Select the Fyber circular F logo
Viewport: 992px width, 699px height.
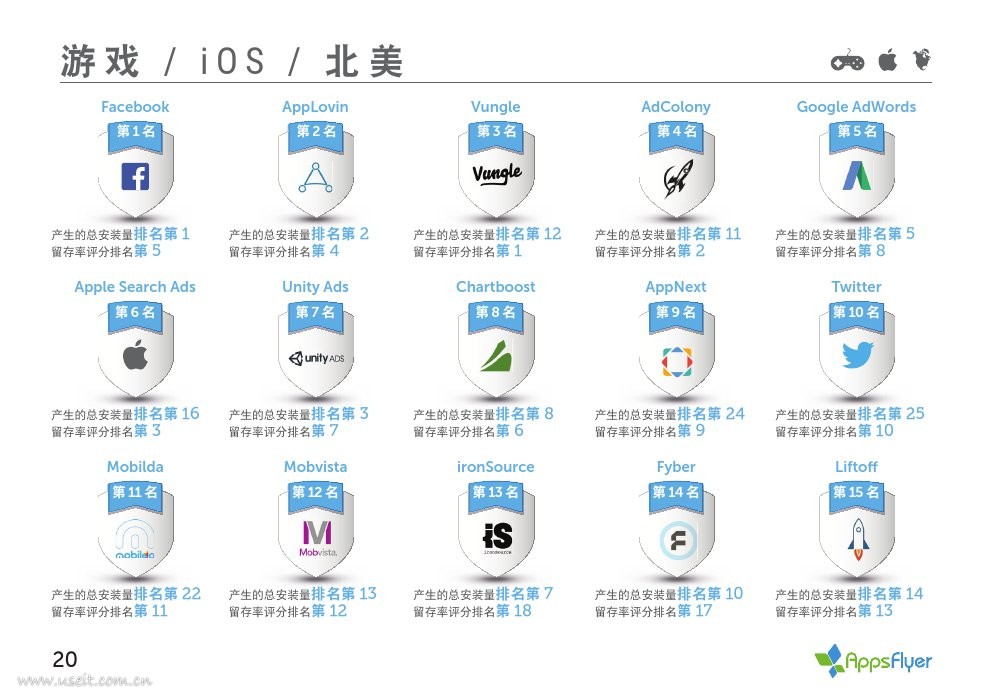point(678,541)
